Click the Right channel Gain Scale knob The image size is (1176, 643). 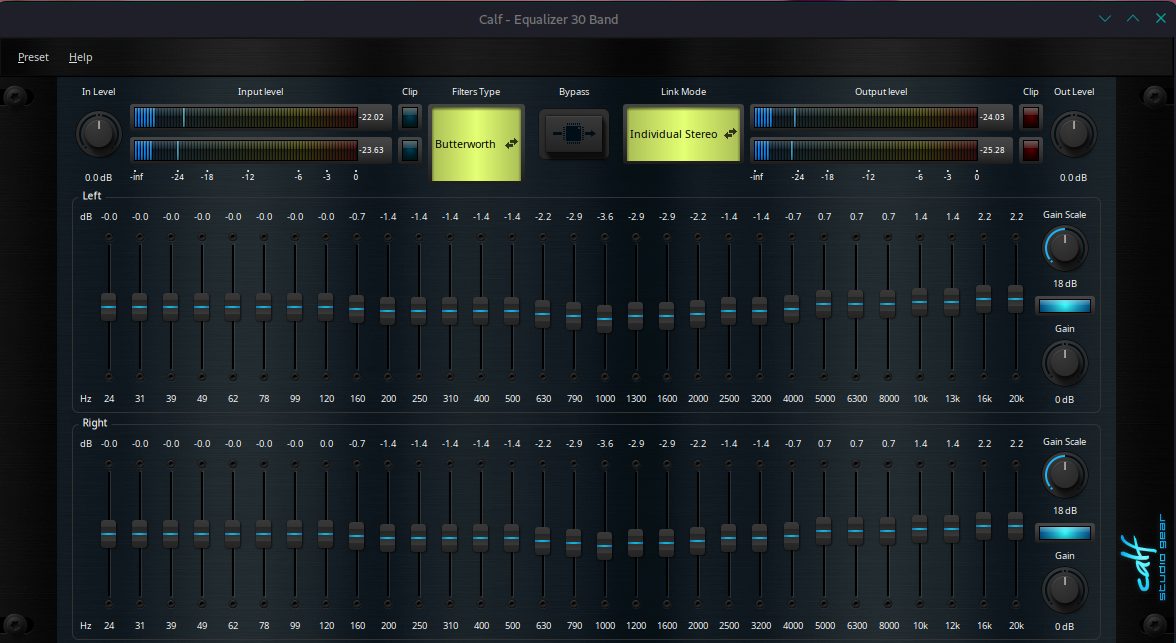[x=1065, y=475]
